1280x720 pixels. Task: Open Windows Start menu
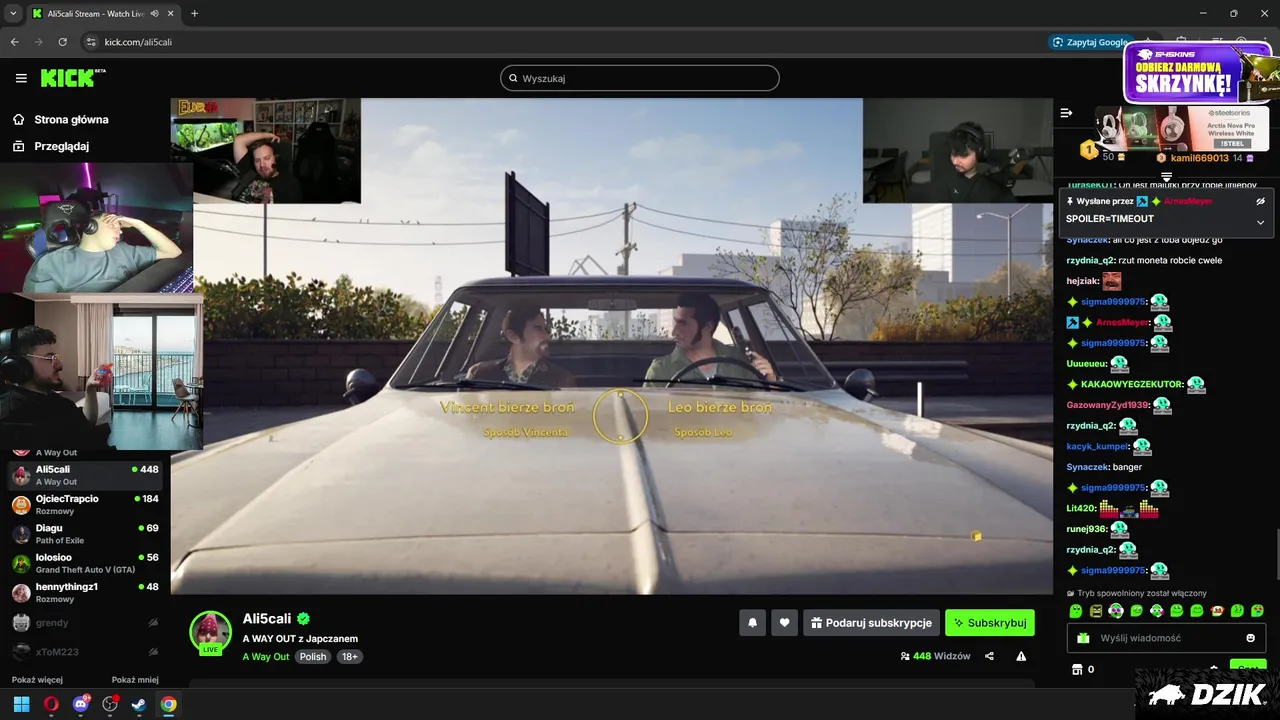21,704
